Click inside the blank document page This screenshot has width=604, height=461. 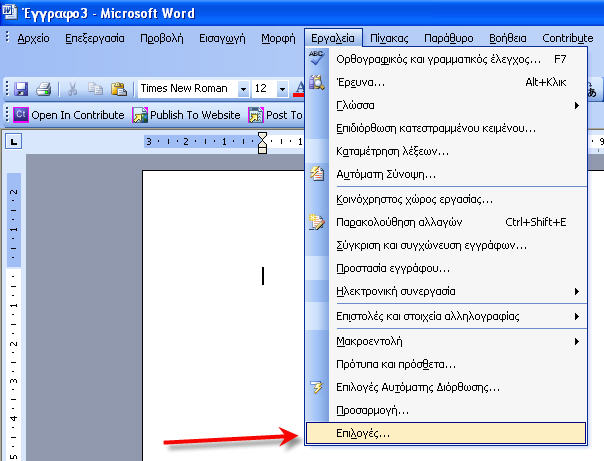click(223, 316)
